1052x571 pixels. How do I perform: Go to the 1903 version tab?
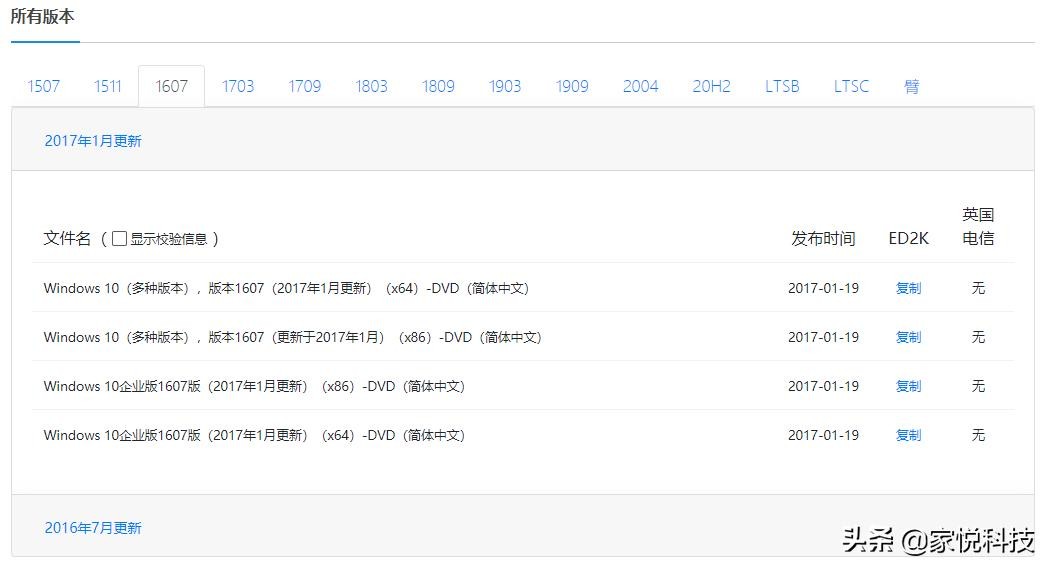[505, 86]
